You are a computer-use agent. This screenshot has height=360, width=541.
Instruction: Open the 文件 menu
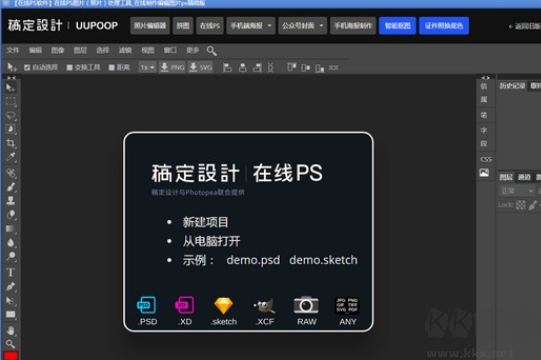[12, 50]
